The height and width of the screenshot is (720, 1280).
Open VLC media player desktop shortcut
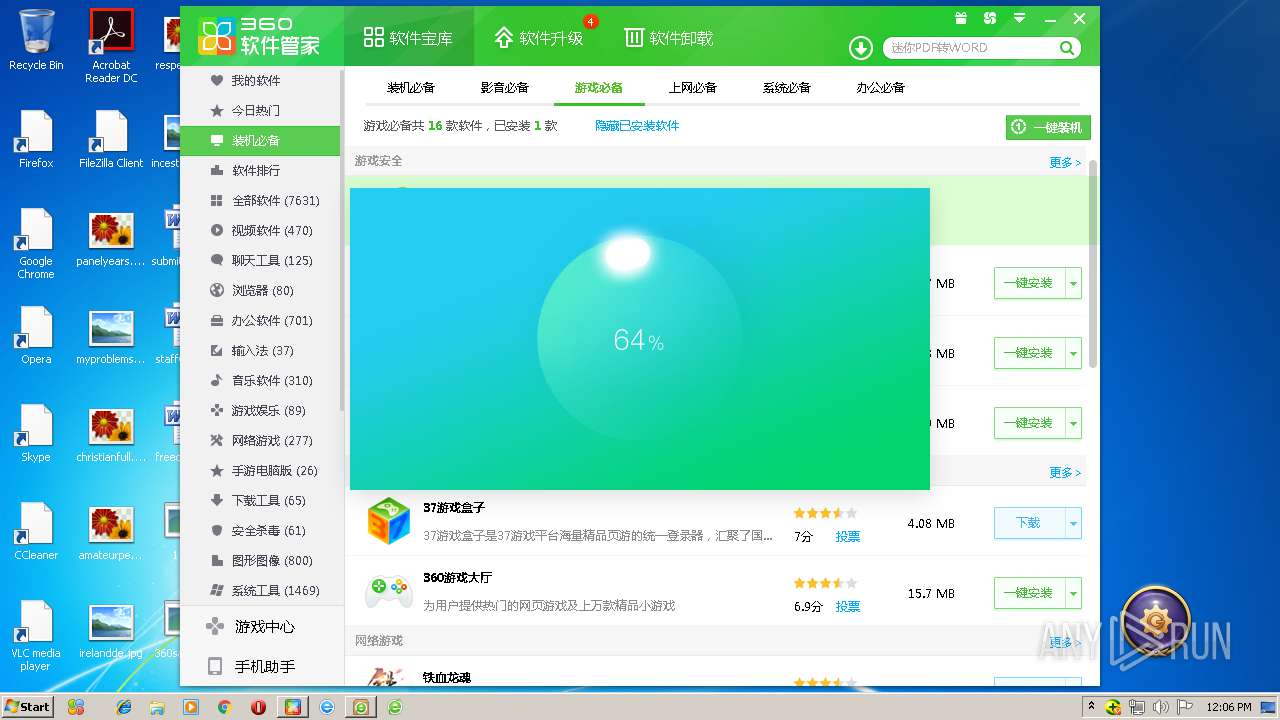point(36,636)
